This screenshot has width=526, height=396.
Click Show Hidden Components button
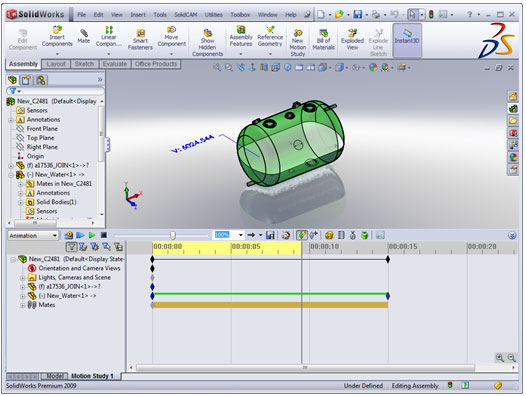pos(207,42)
